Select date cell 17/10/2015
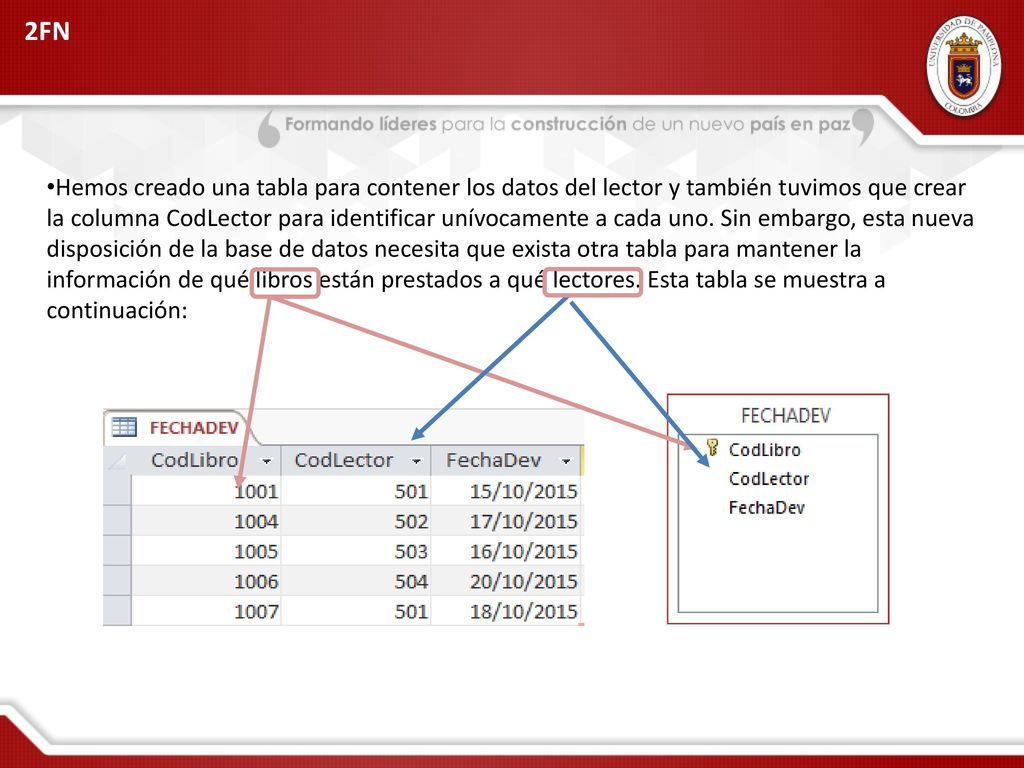Image resolution: width=1024 pixels, height=768 pixels. click(x=505, y=521)
